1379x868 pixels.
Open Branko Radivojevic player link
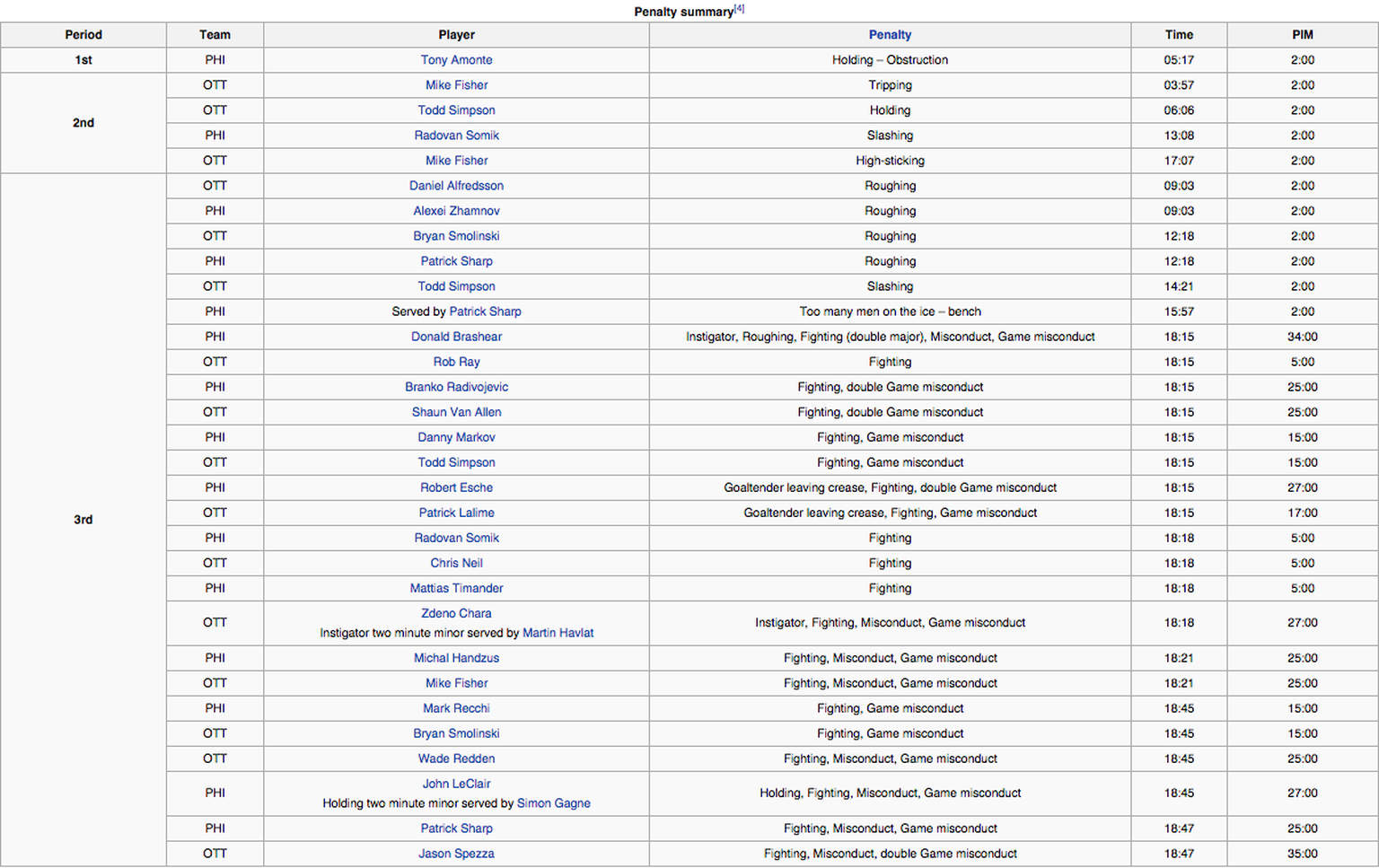pos(456,387)
